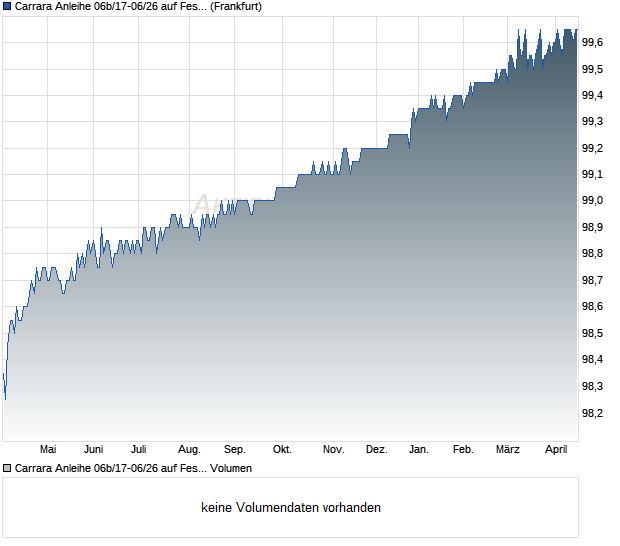The width and height of the screenshot is (620, 546).
Task: Click the 99,2 y-axis value
Action: pos(593,148)
